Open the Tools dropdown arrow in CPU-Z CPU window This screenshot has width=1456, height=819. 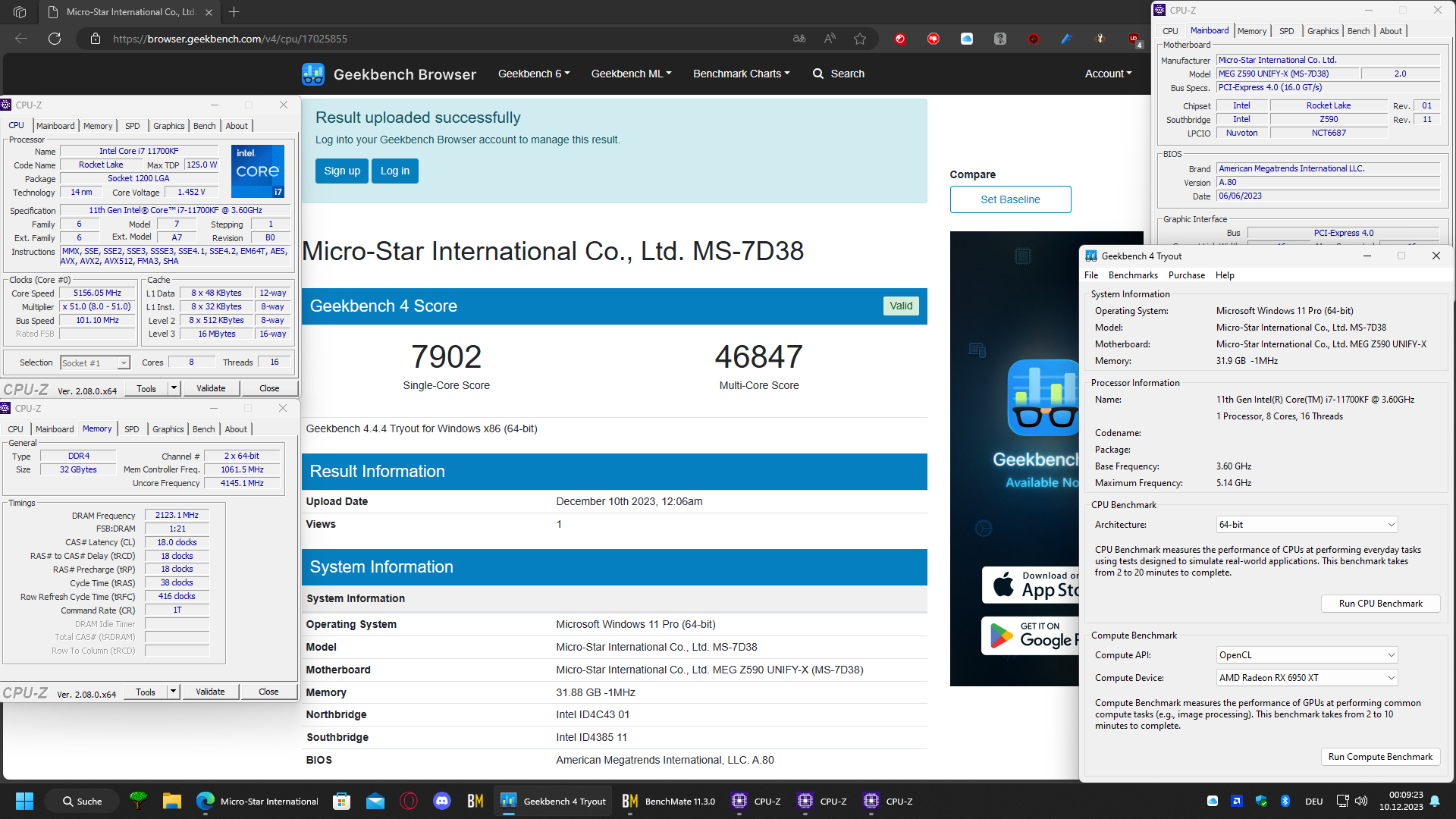click(x=174, y=388)
